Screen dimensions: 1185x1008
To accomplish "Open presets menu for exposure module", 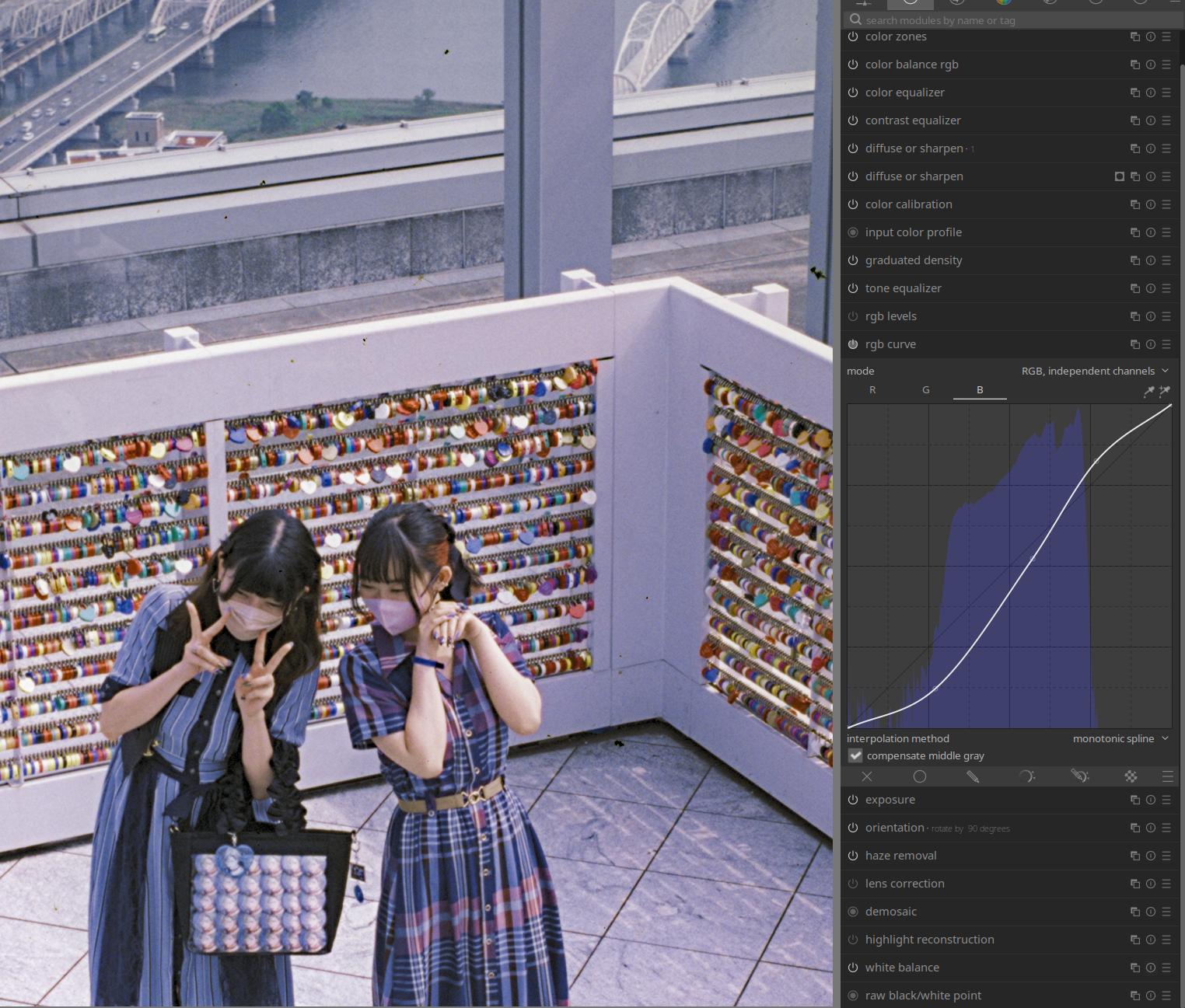I will 1166,800.
